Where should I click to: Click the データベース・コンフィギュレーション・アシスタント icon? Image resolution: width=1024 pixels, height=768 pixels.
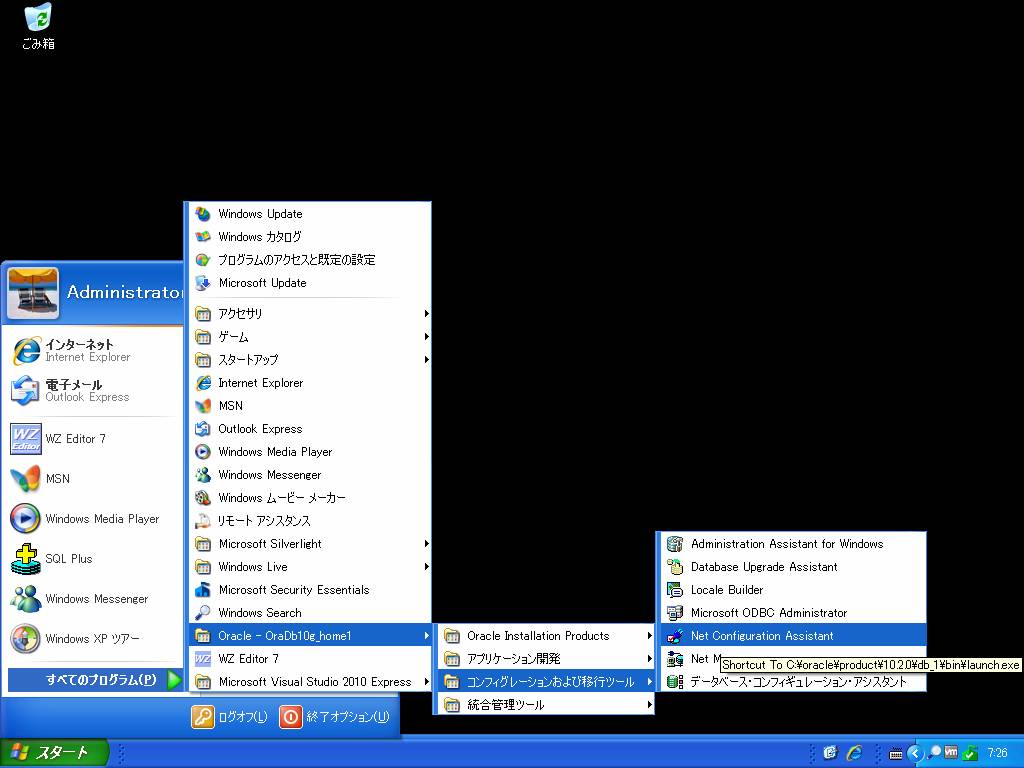point(675,682)
